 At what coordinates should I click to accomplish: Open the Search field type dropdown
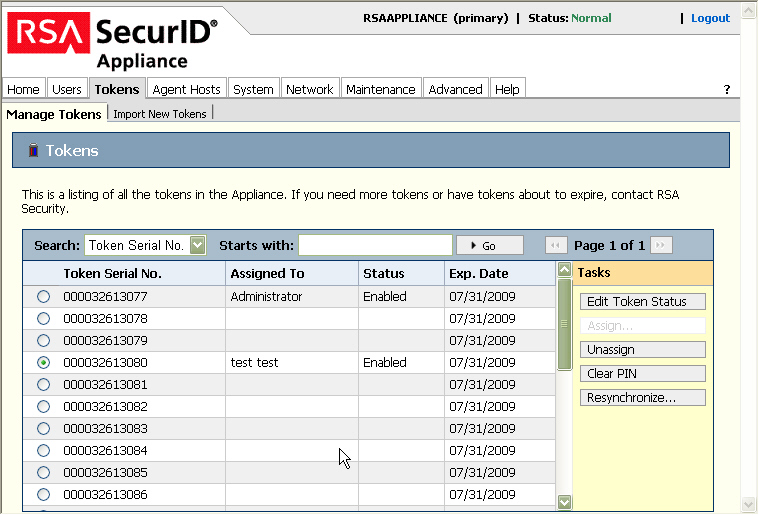click(x=145, y=245)
